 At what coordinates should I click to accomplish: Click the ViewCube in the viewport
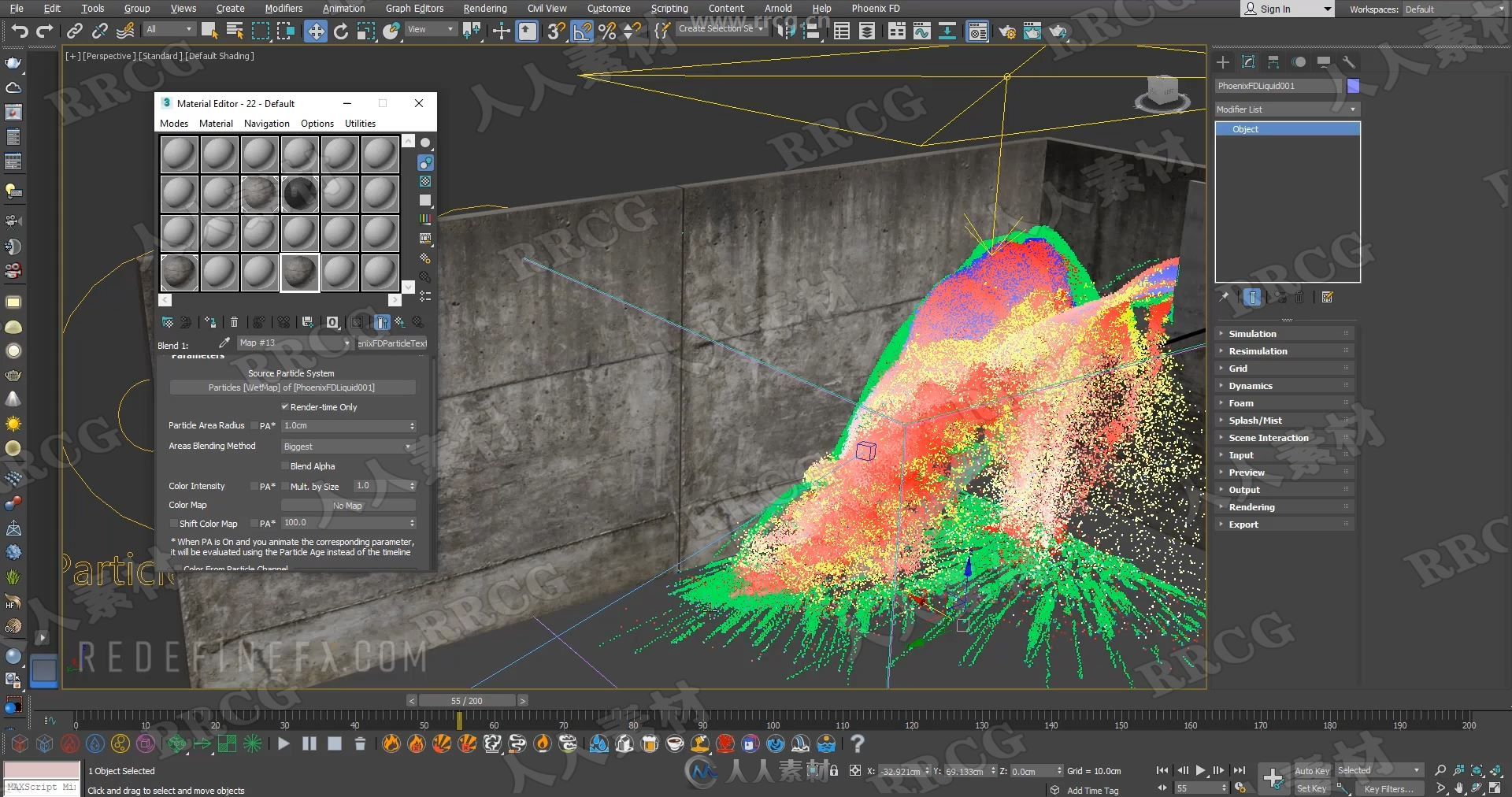[1162, 94]
